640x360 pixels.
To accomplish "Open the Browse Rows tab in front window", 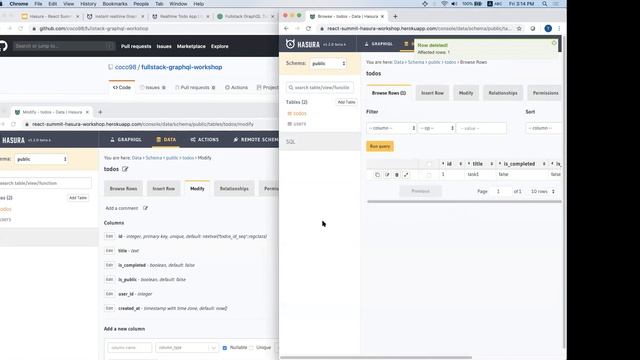I will point(389,93).
